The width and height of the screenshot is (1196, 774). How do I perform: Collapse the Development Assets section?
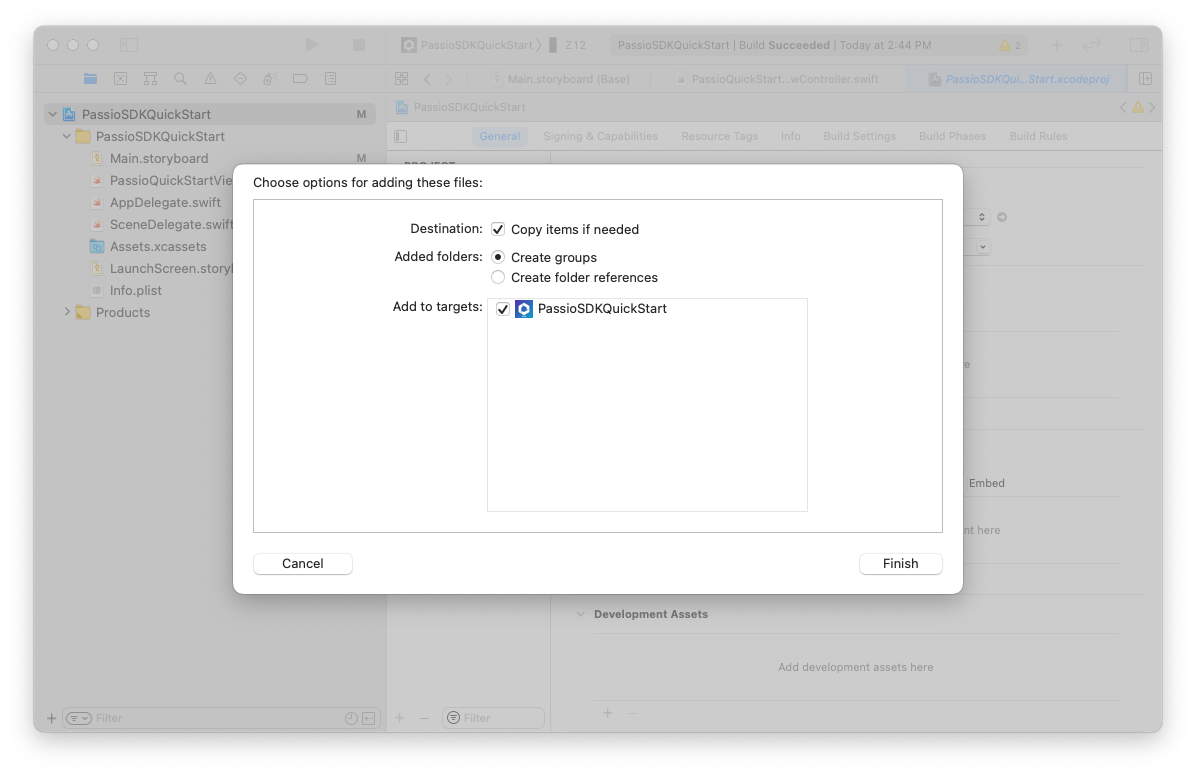click(580, 614)
